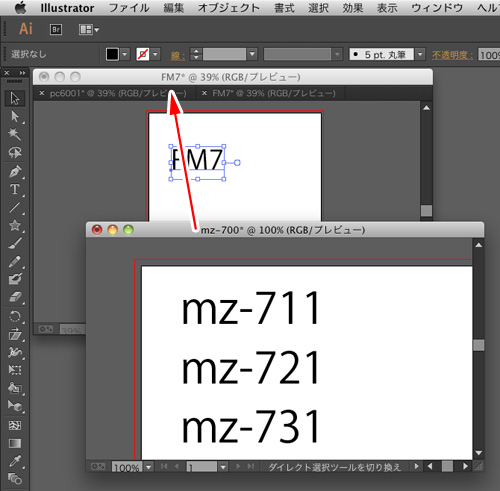Screen dimensions: 500x491
Task: Click the Ai application logo
Action: pos(26,29)
